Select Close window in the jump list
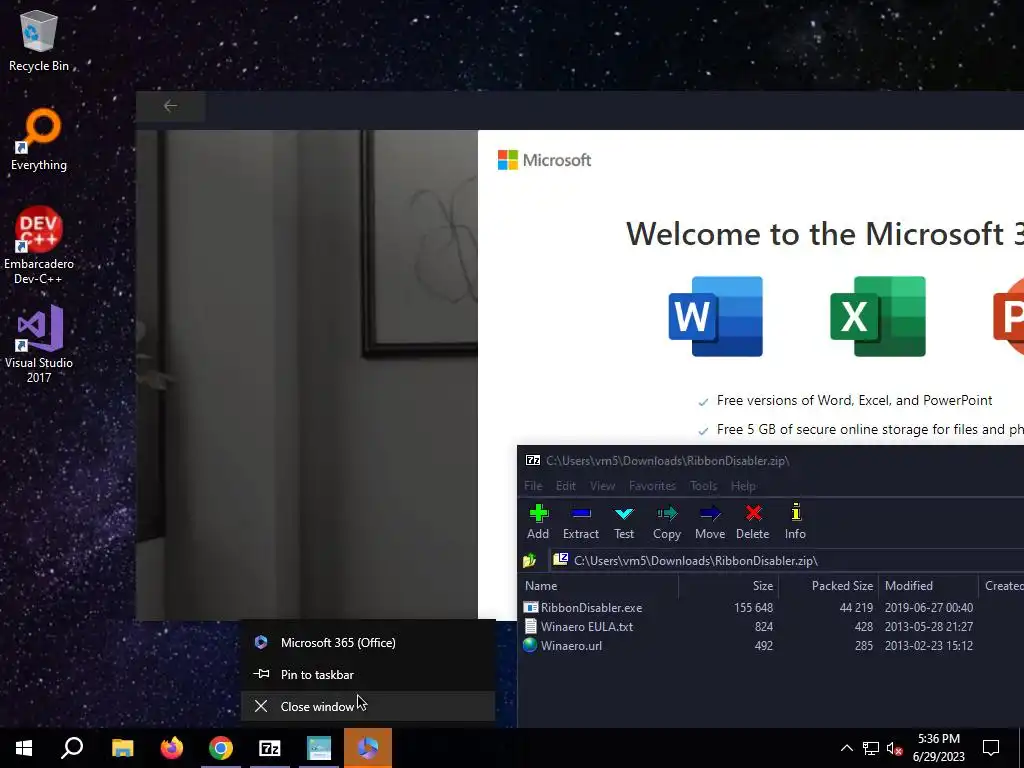 [x=368, y=706]
